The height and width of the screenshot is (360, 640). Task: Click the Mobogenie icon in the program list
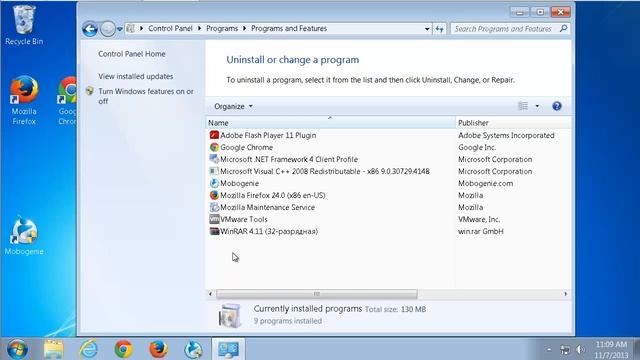(214, 183)
